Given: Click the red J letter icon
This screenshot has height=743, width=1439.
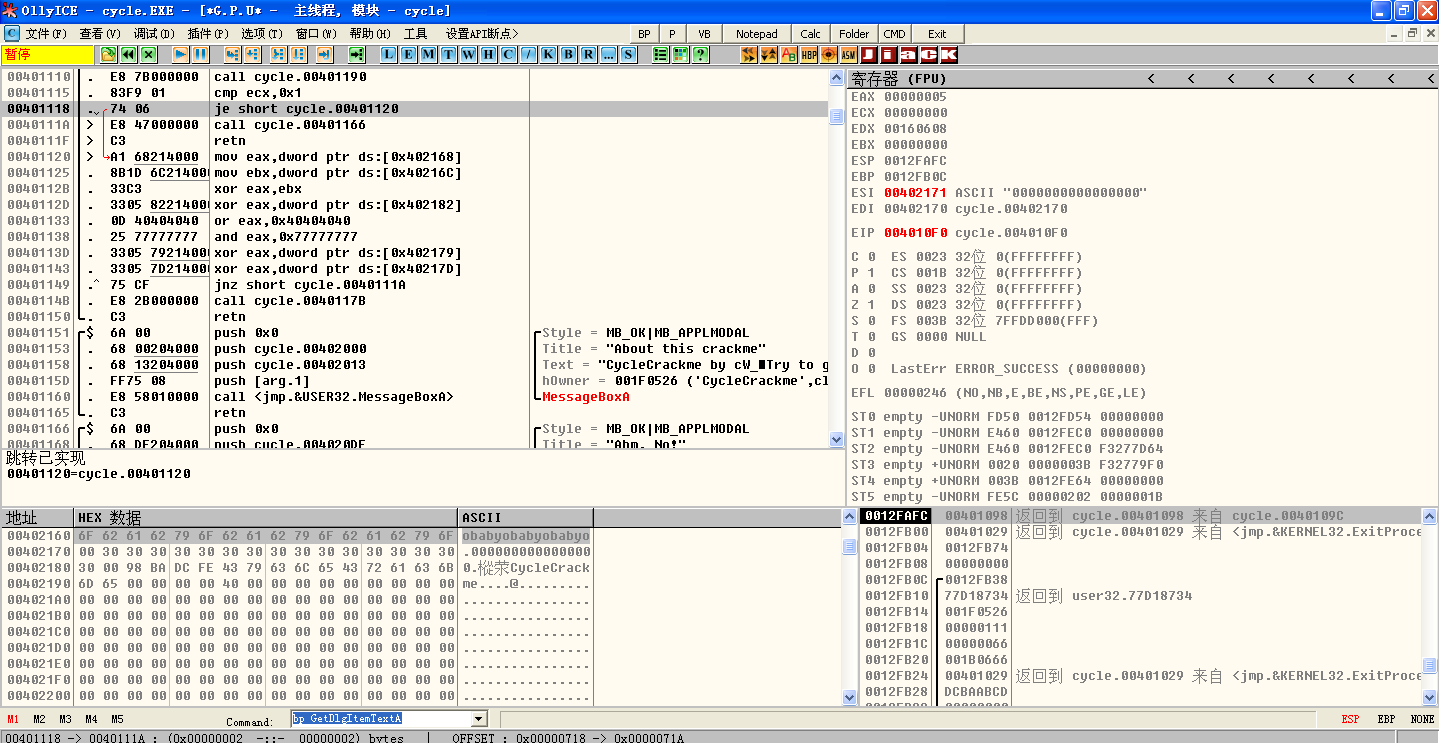Looking at the screenshot, I should click(868, 54).
